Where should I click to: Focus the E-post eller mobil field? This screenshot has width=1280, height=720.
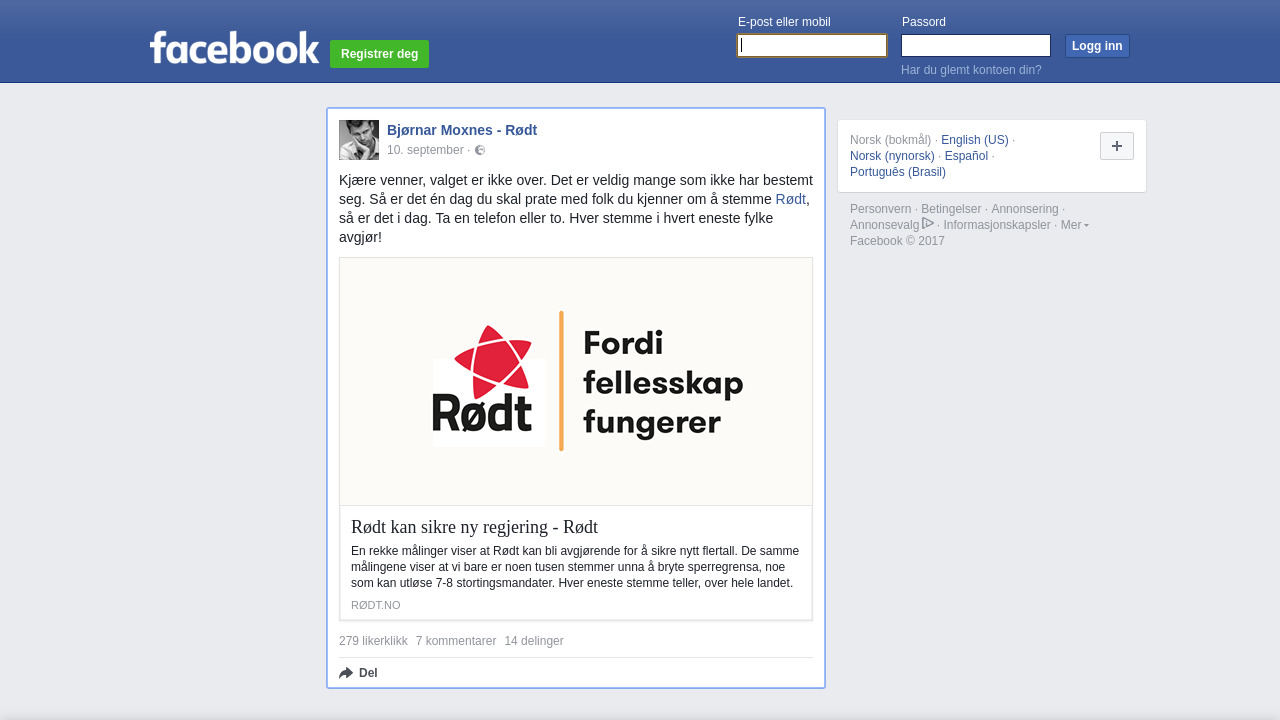coord(812,46)
